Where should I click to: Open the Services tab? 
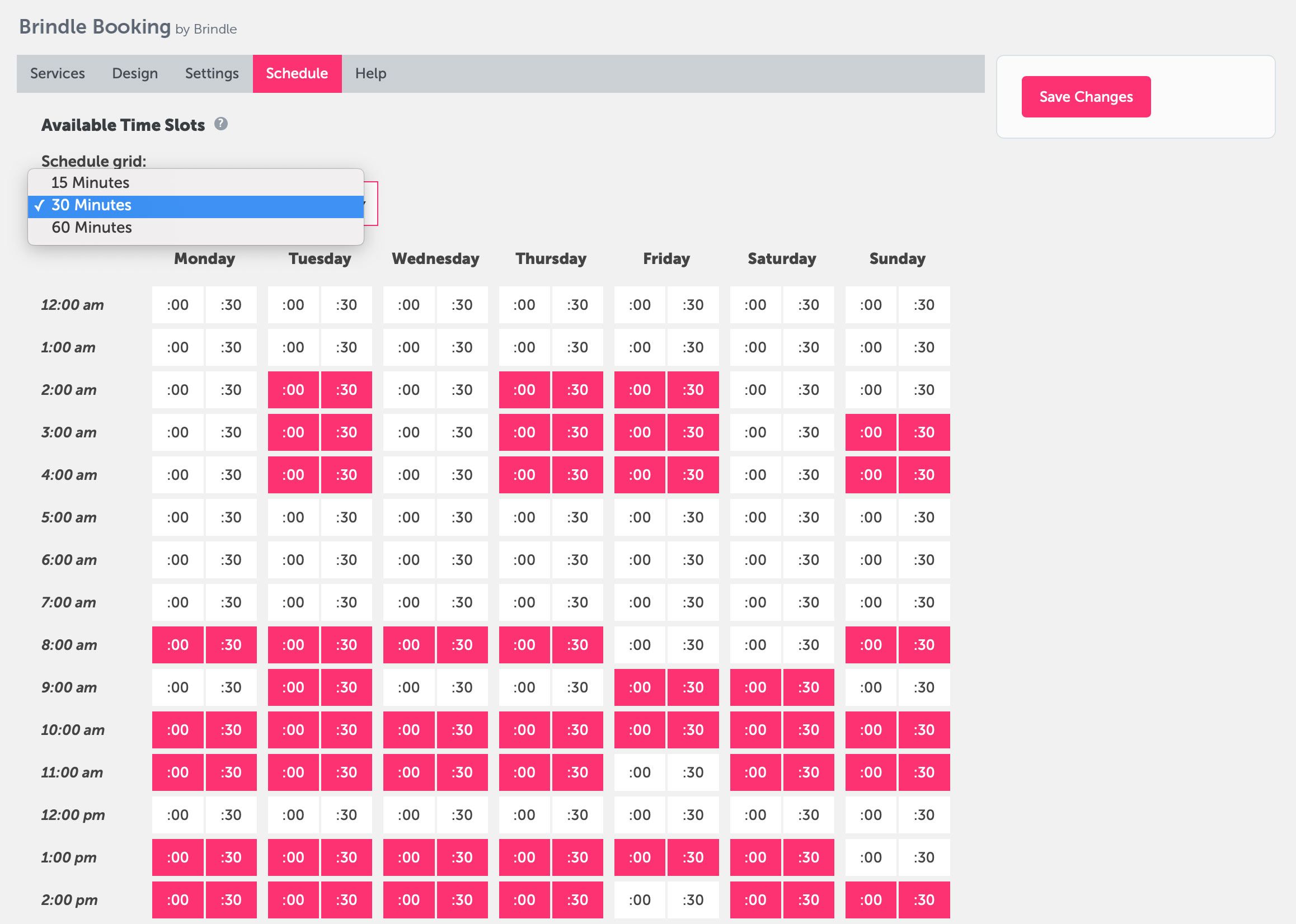click(58, 73)
